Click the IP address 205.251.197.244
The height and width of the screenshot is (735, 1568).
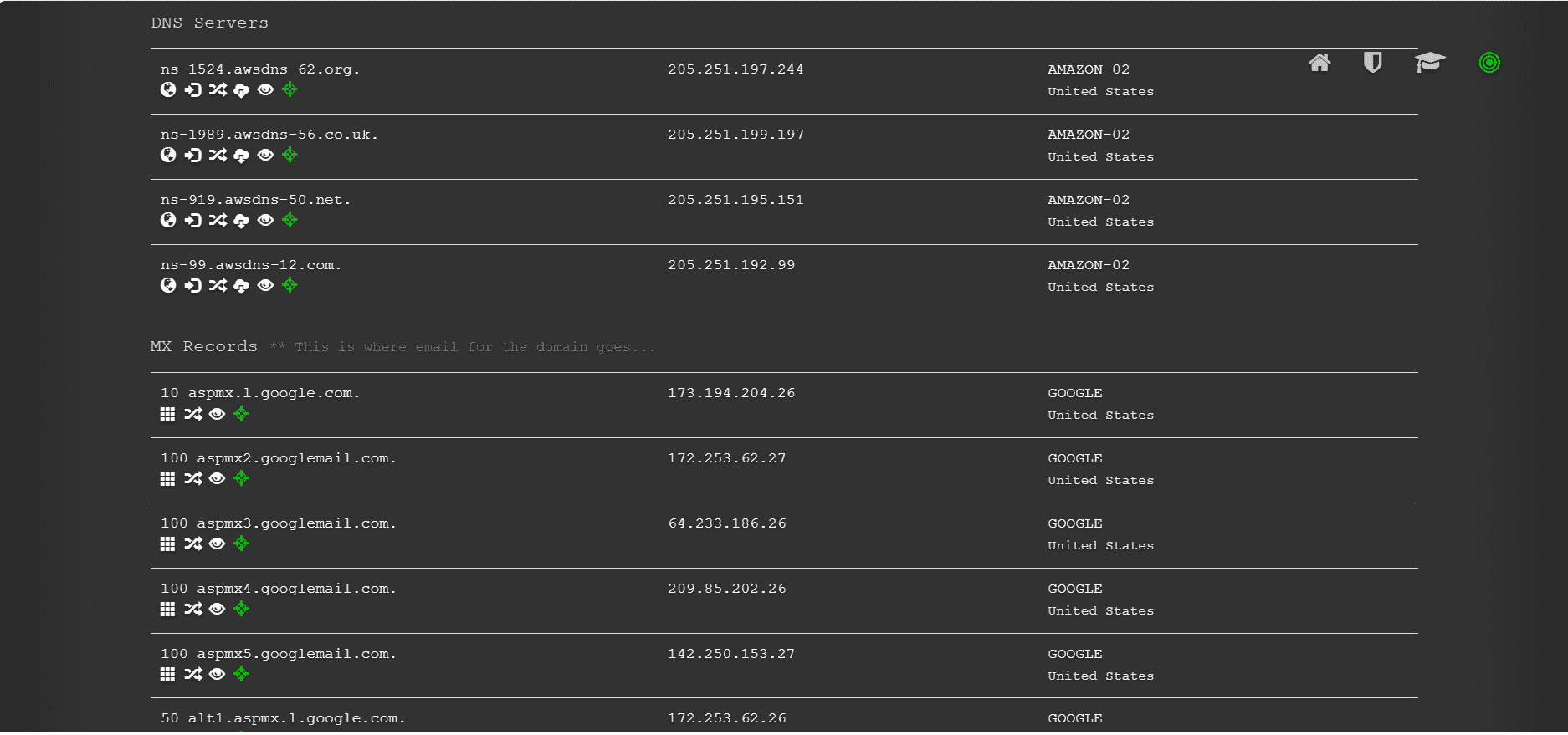click(x=735, y=69)
